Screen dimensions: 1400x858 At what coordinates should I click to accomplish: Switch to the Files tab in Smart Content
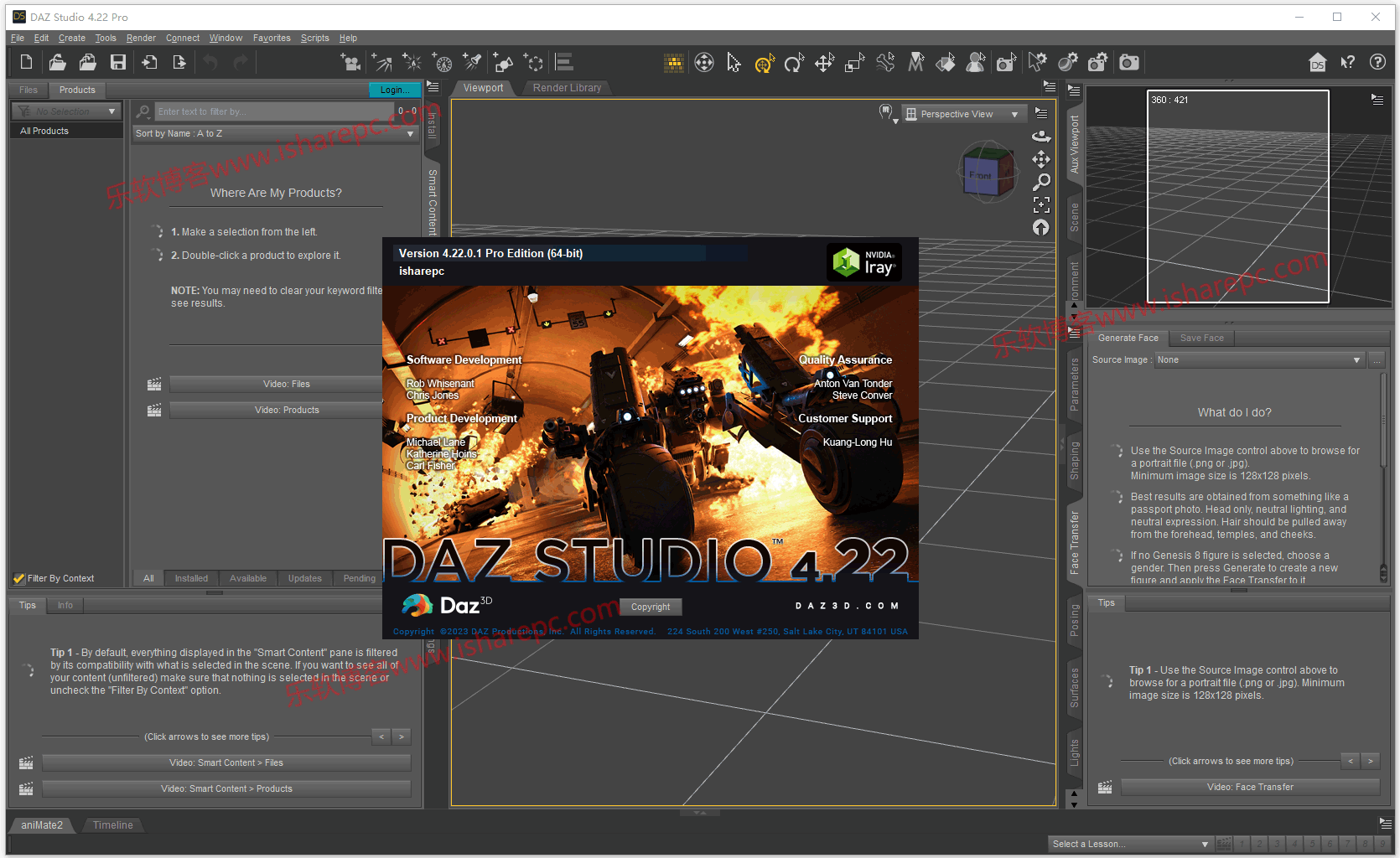click(x=29, y=90)
